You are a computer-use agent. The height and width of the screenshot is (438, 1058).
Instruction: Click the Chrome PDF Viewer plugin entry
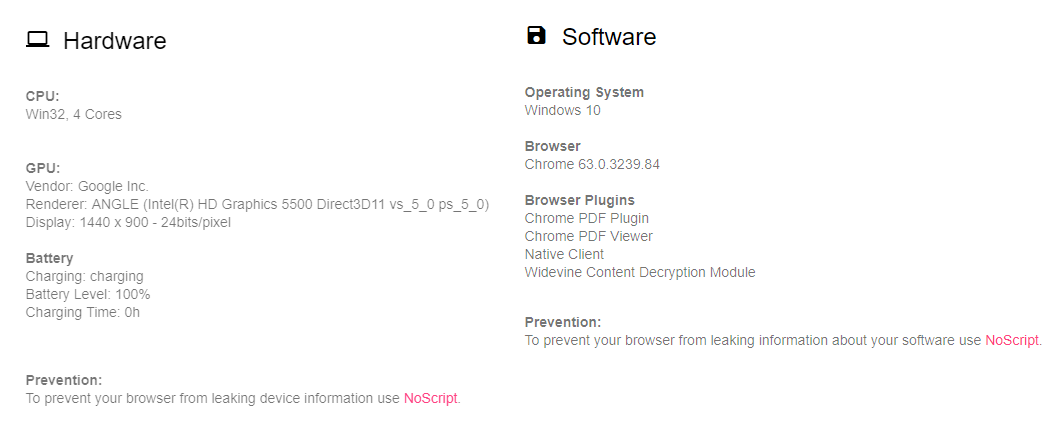[589, 236]
